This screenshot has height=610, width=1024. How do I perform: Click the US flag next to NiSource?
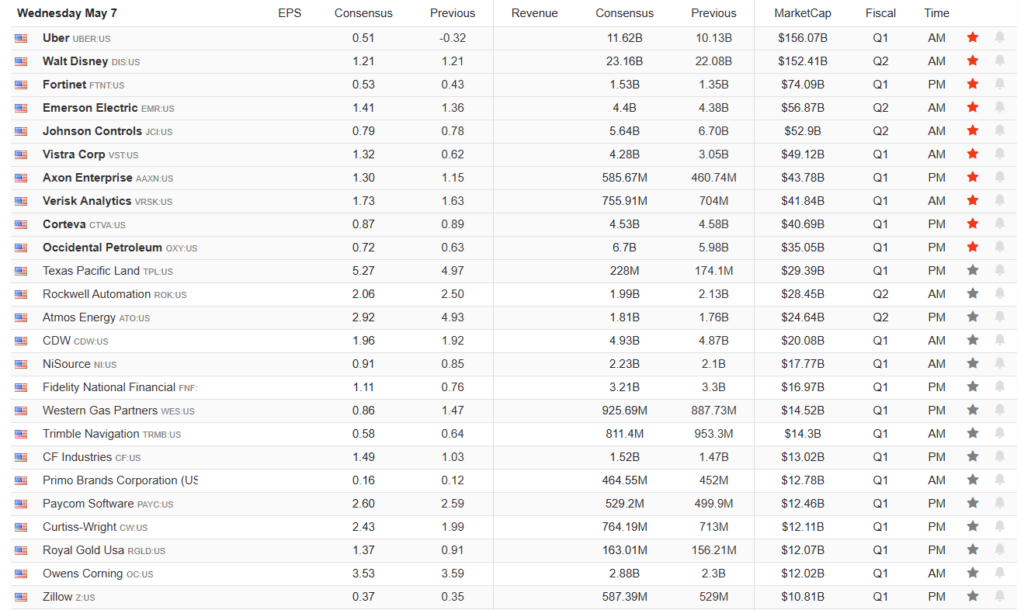pos(21,364)
